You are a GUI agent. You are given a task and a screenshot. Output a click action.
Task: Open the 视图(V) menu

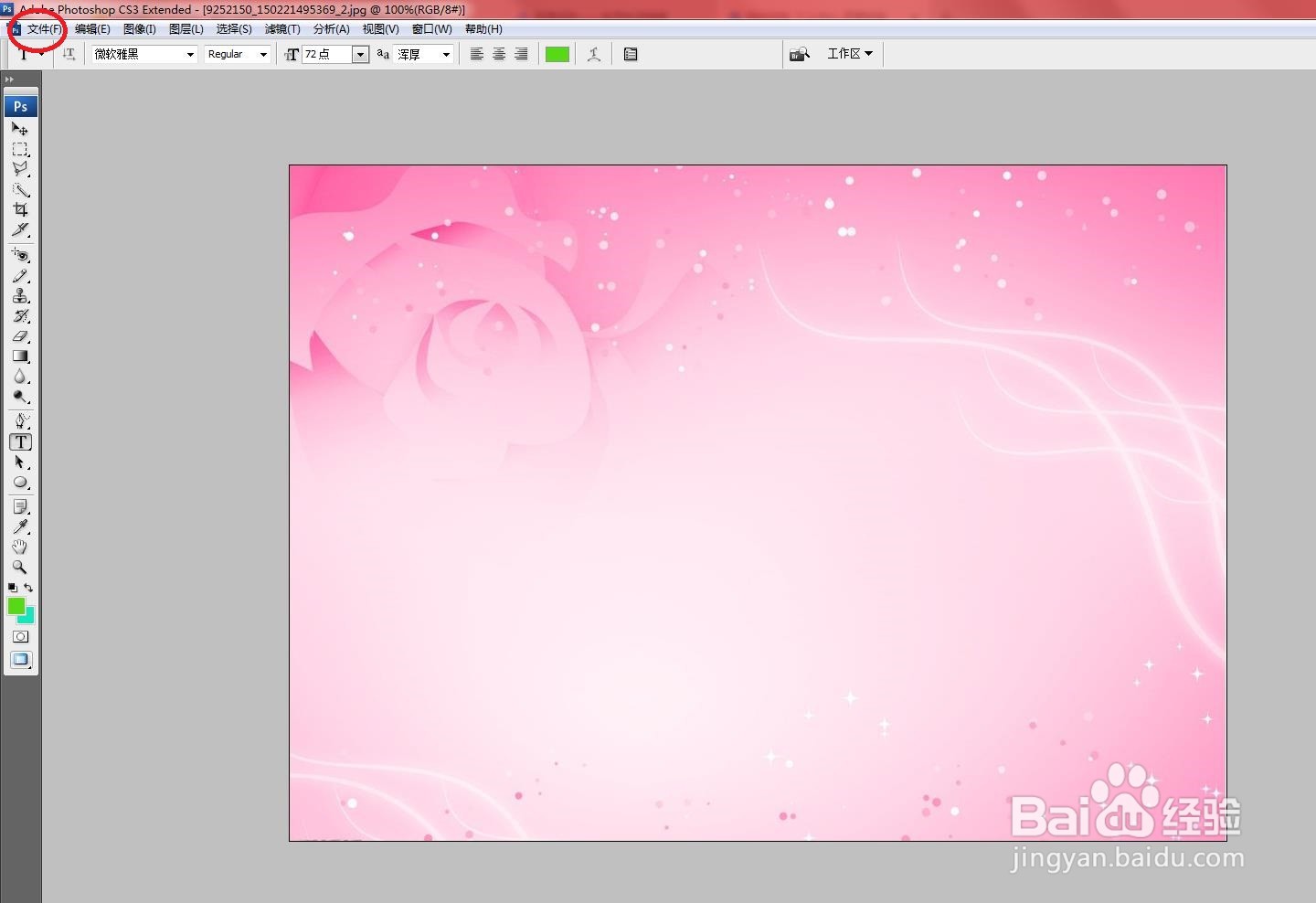click(x=381, y=29)
